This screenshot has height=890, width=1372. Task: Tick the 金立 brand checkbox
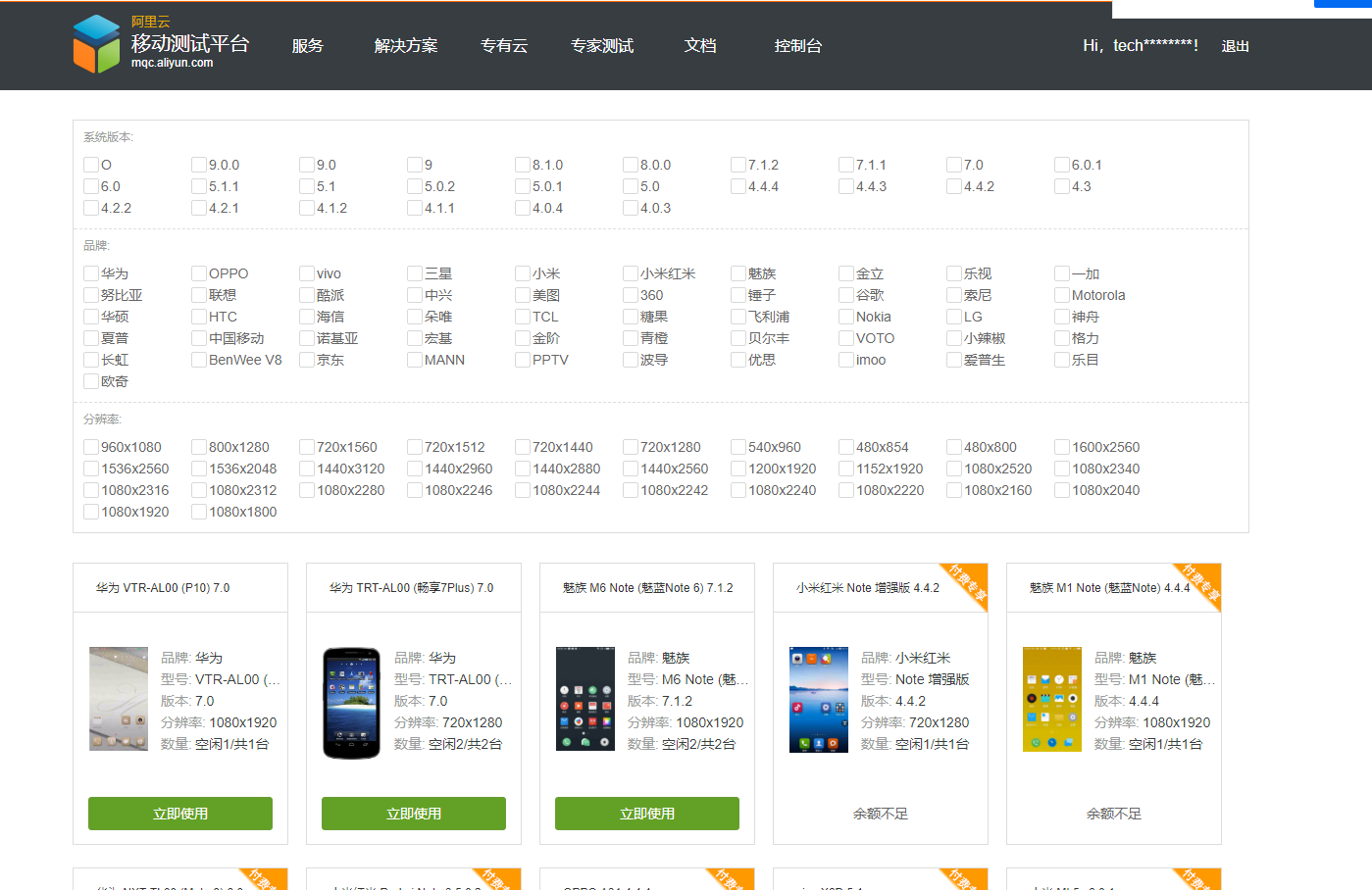coord(846,273)
